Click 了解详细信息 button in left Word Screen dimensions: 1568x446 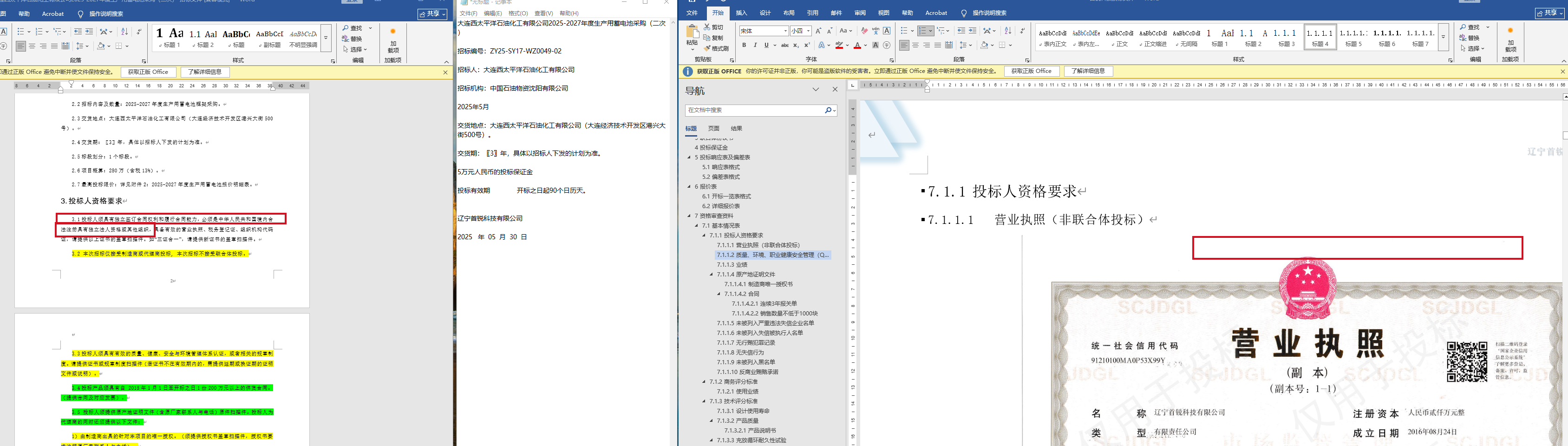click(205, 72)
